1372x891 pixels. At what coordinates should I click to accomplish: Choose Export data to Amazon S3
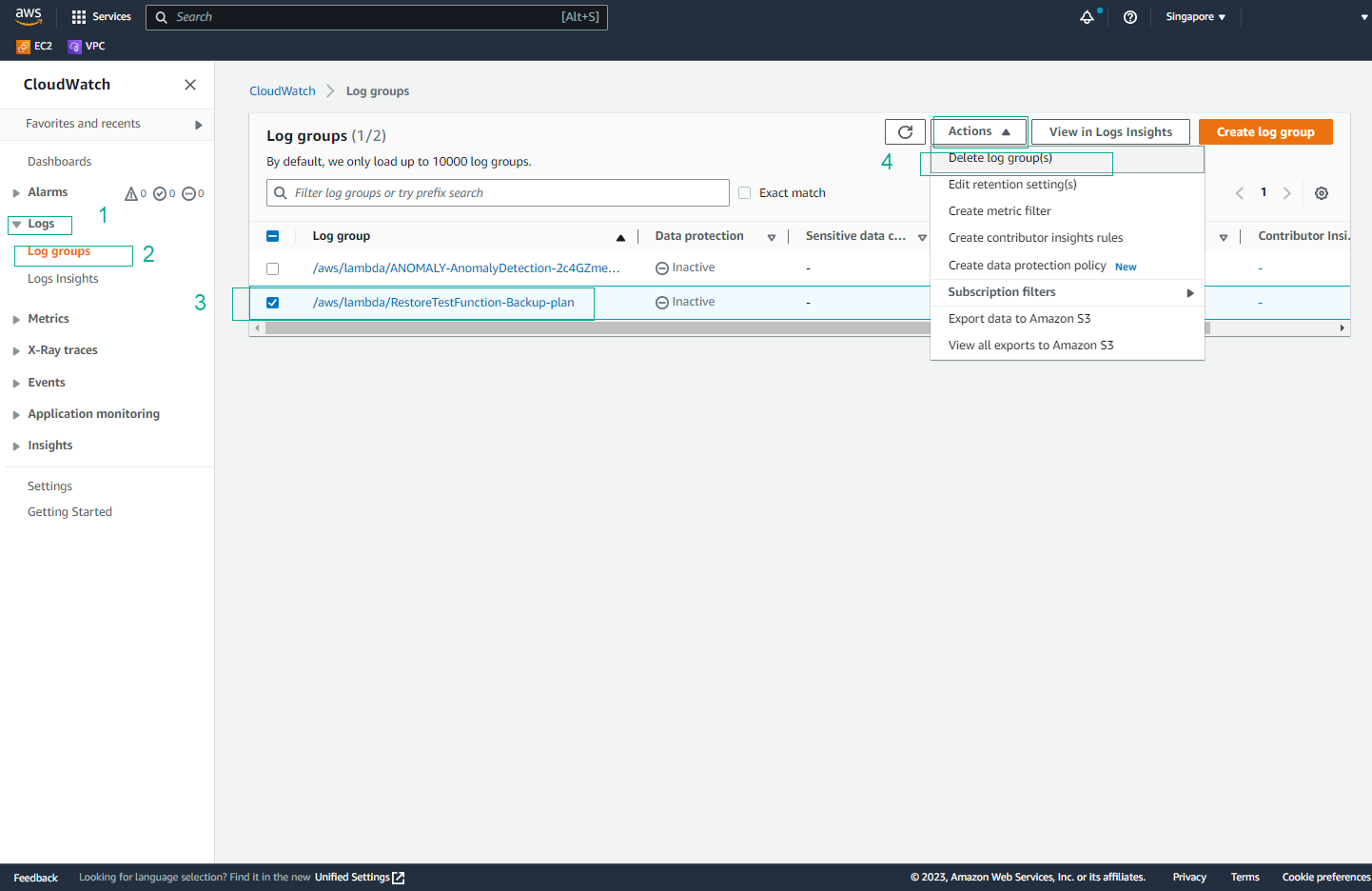coord(1067,319)
